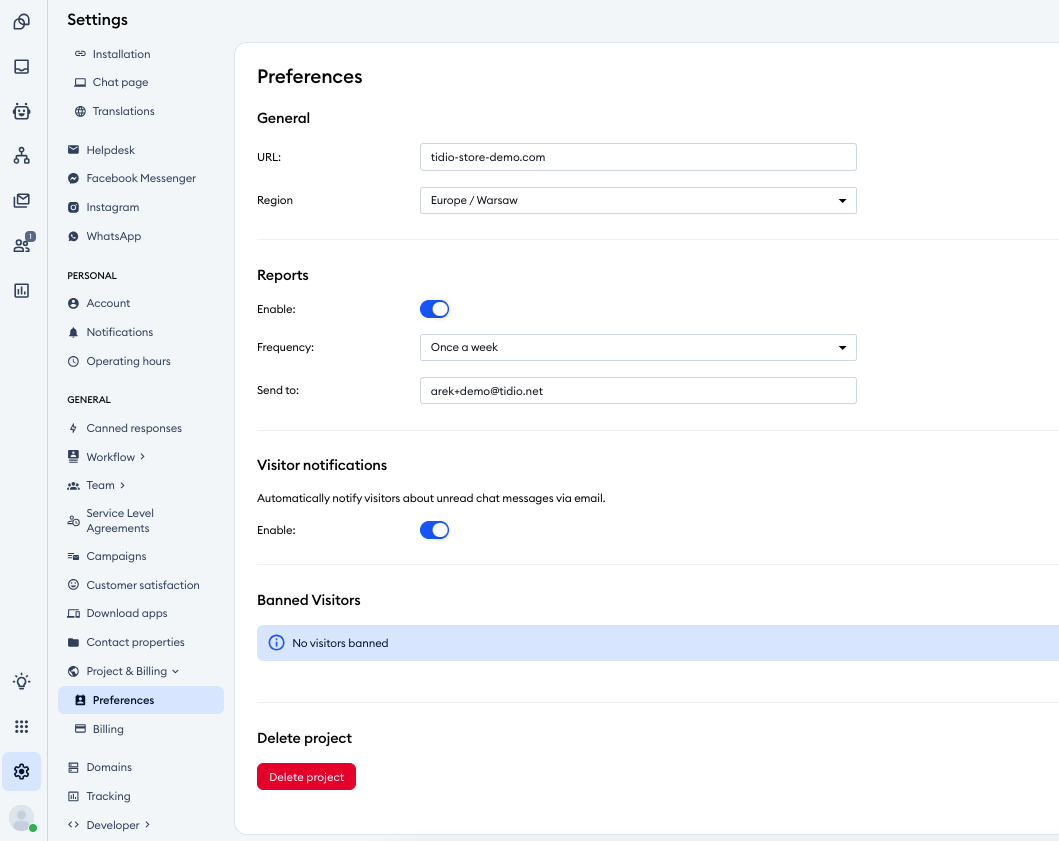Image resolution: width=1059 pixels, height=841 pixels.
Task: Select the chatbot (Lyro) icon in sidebar
Action: click(21, 111)
